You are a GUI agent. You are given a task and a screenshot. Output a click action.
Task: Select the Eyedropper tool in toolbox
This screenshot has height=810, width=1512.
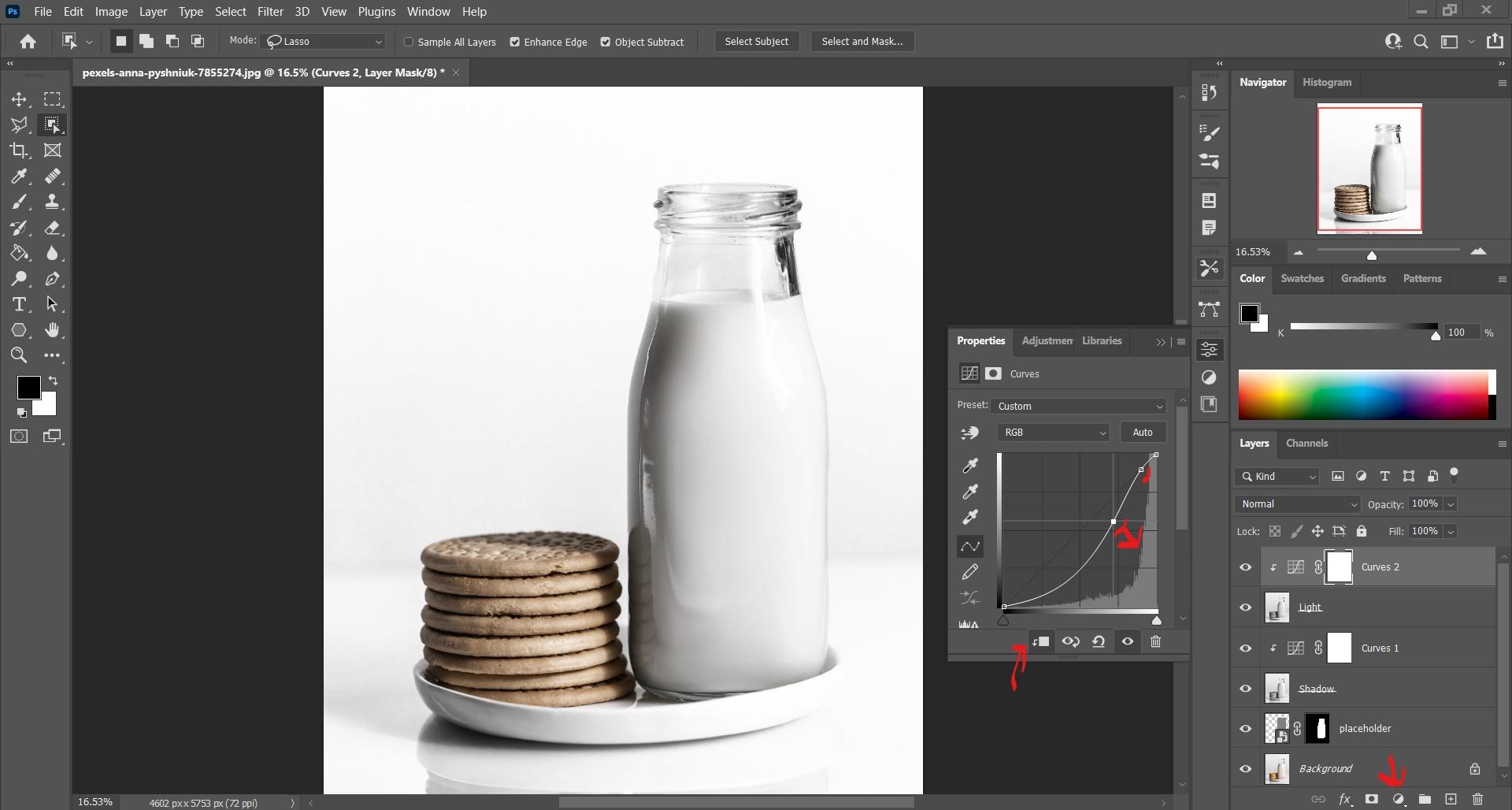(19, 176)
